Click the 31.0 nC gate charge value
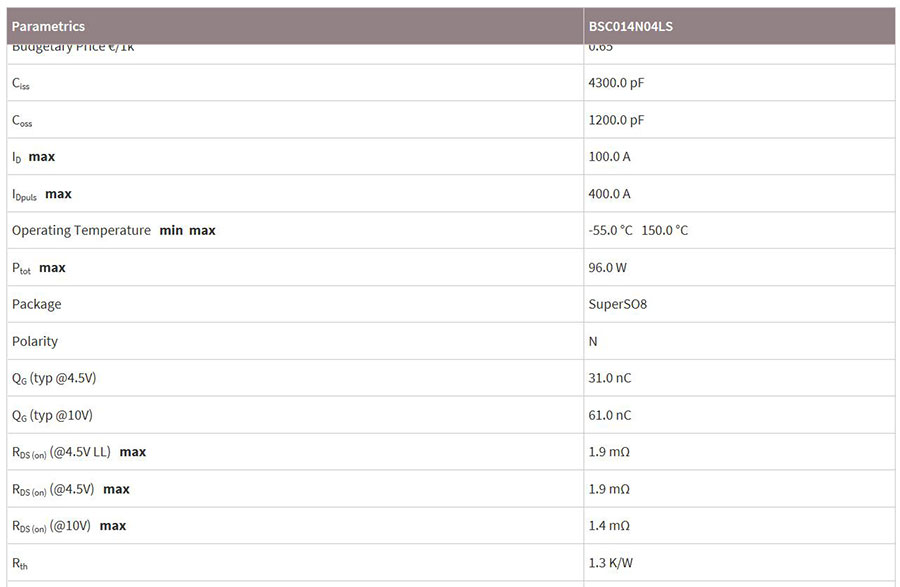 point(610,378)
